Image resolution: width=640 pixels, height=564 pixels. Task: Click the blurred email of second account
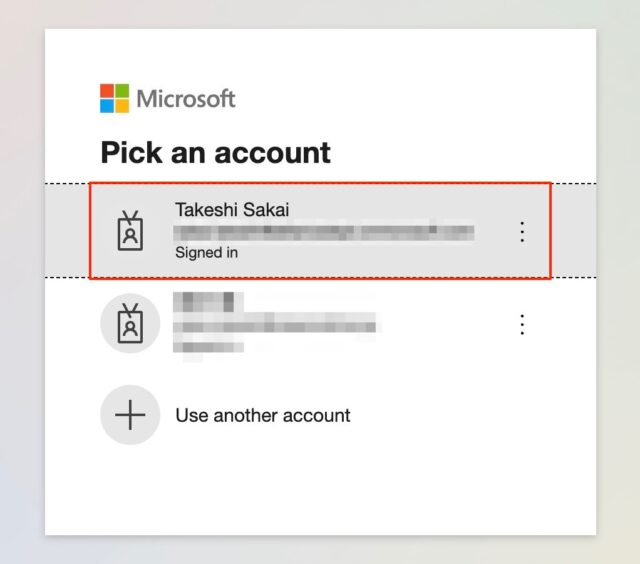click(x=274, y=326)
